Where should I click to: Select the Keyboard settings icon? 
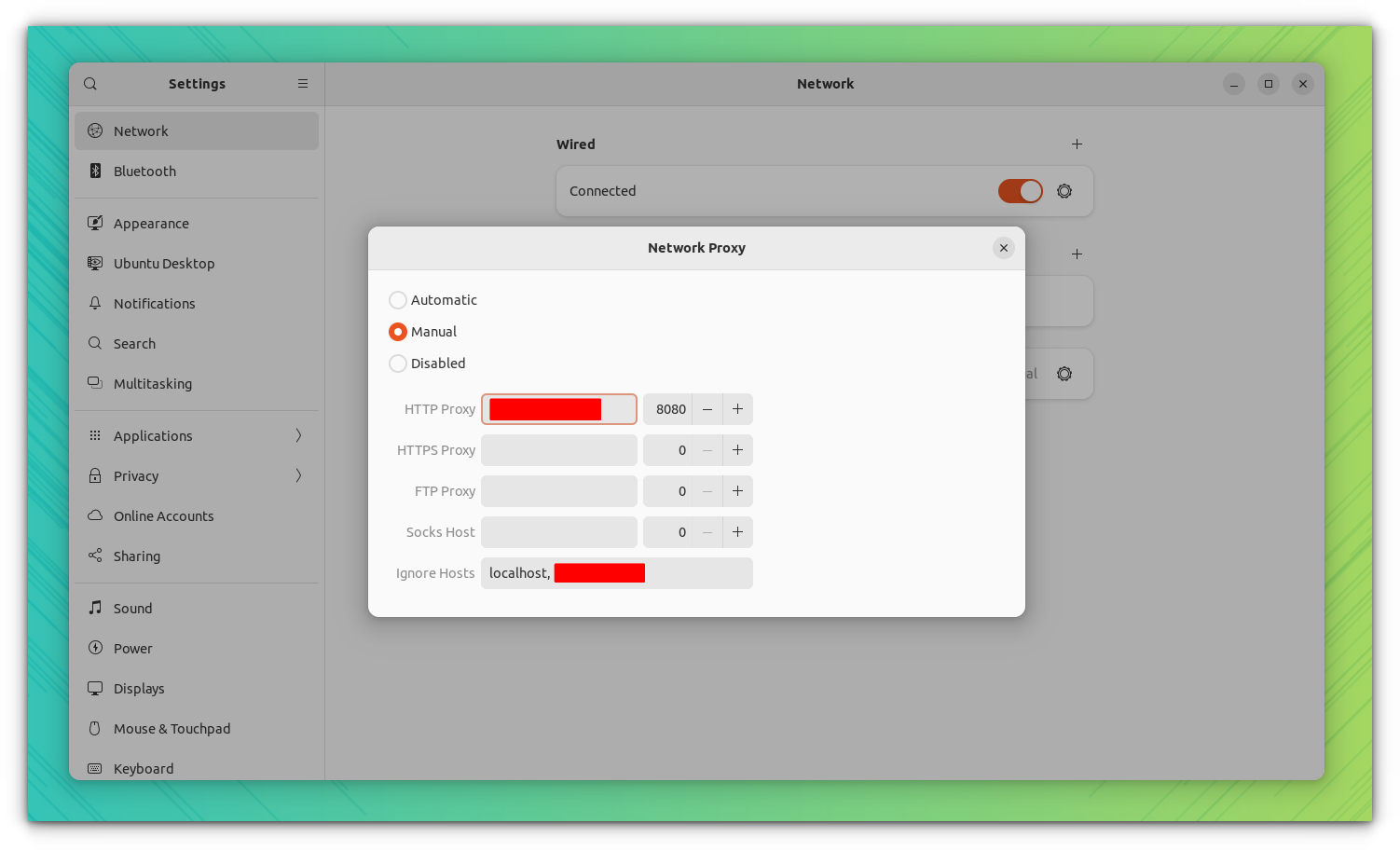coord(95,768)
